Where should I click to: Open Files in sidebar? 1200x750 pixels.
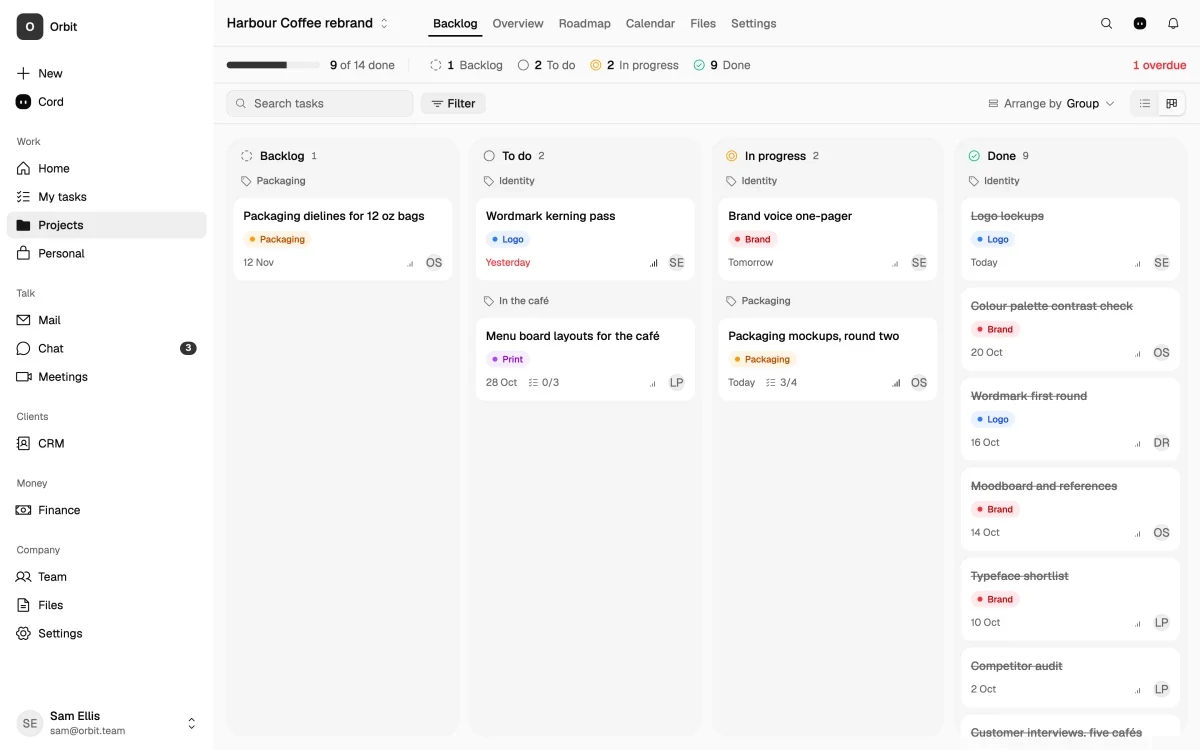(106, 605)
